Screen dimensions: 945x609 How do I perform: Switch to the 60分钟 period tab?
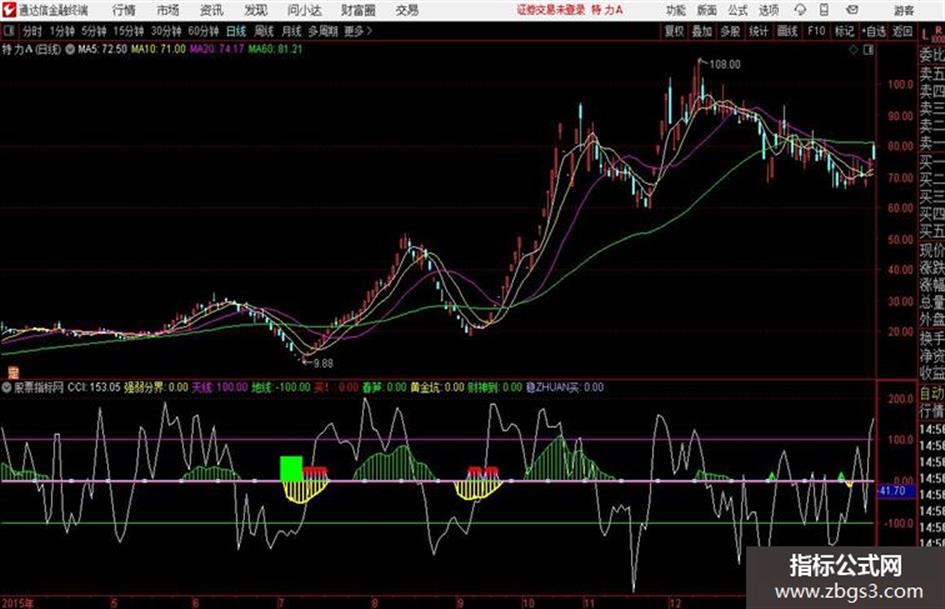[204, 31]
